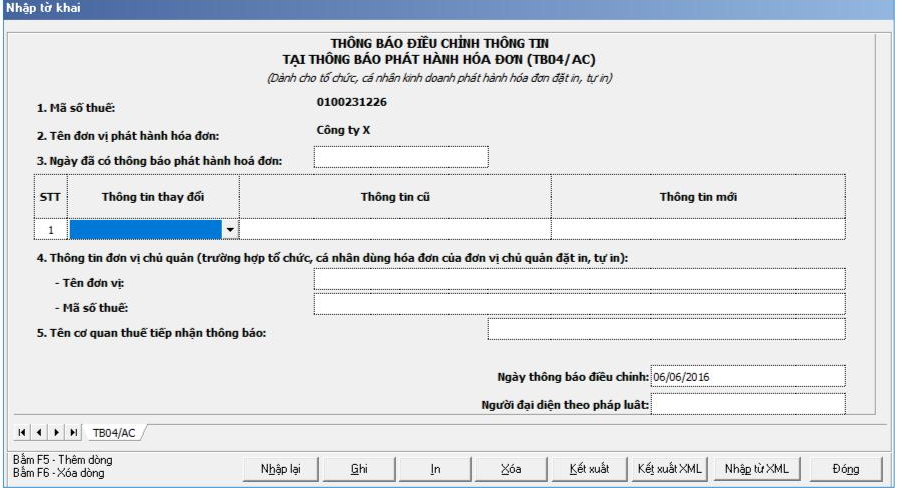The image size is (902, 491).
Task: Save with the Ghi button
Action: click(359, 469)
